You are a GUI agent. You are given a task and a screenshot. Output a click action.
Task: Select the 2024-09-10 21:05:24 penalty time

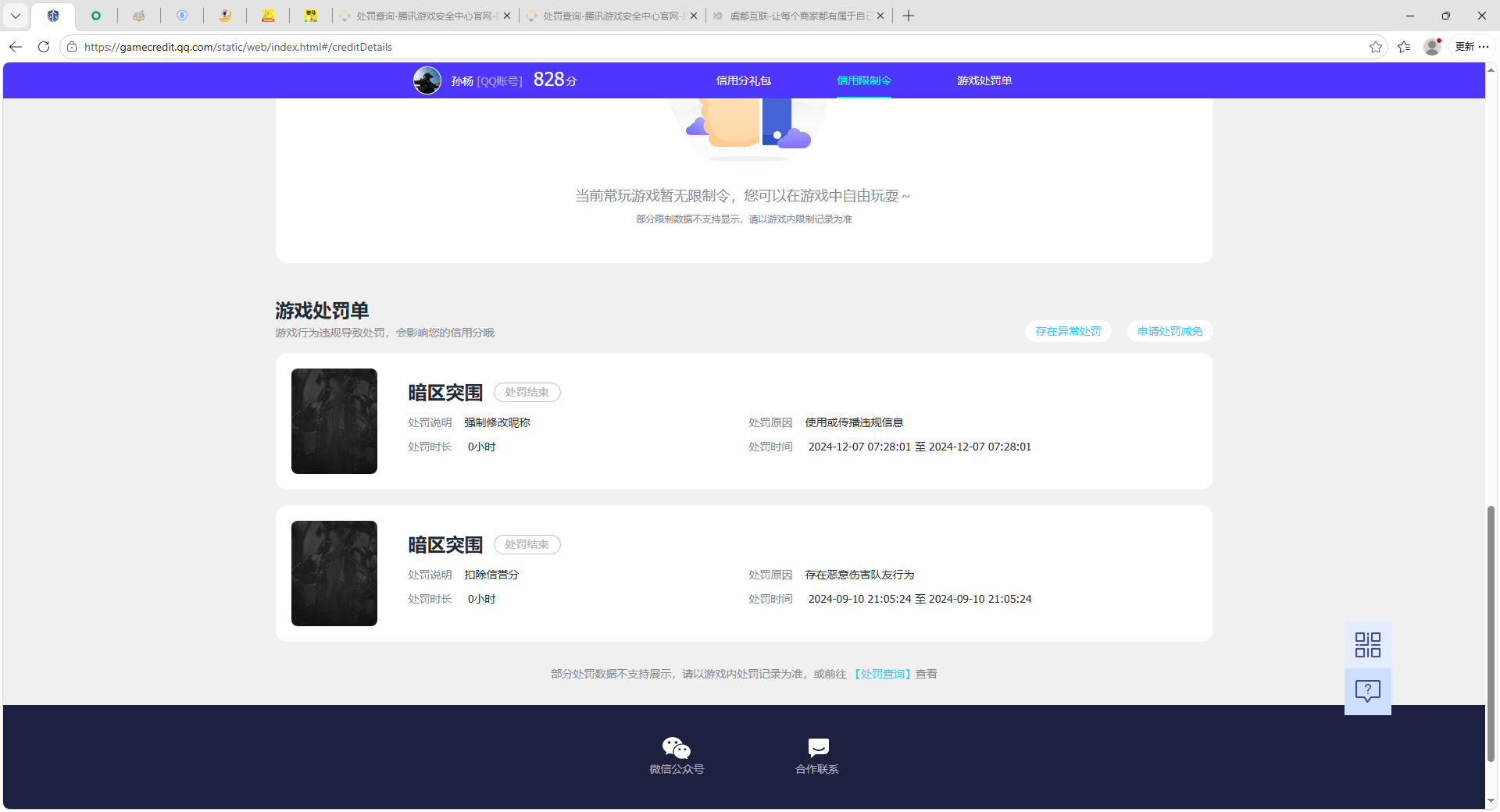pos(920,599)
